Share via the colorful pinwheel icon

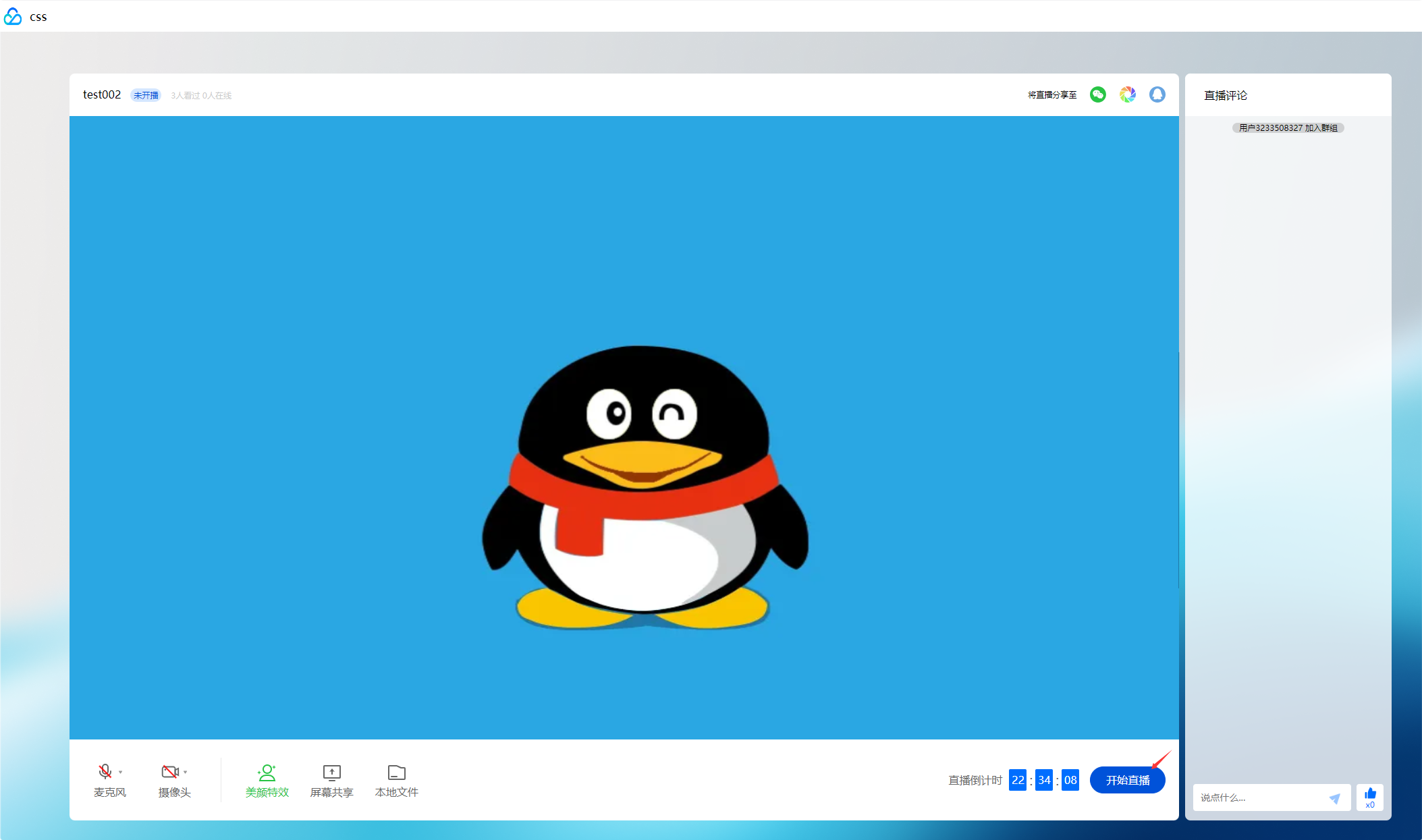1128,94
